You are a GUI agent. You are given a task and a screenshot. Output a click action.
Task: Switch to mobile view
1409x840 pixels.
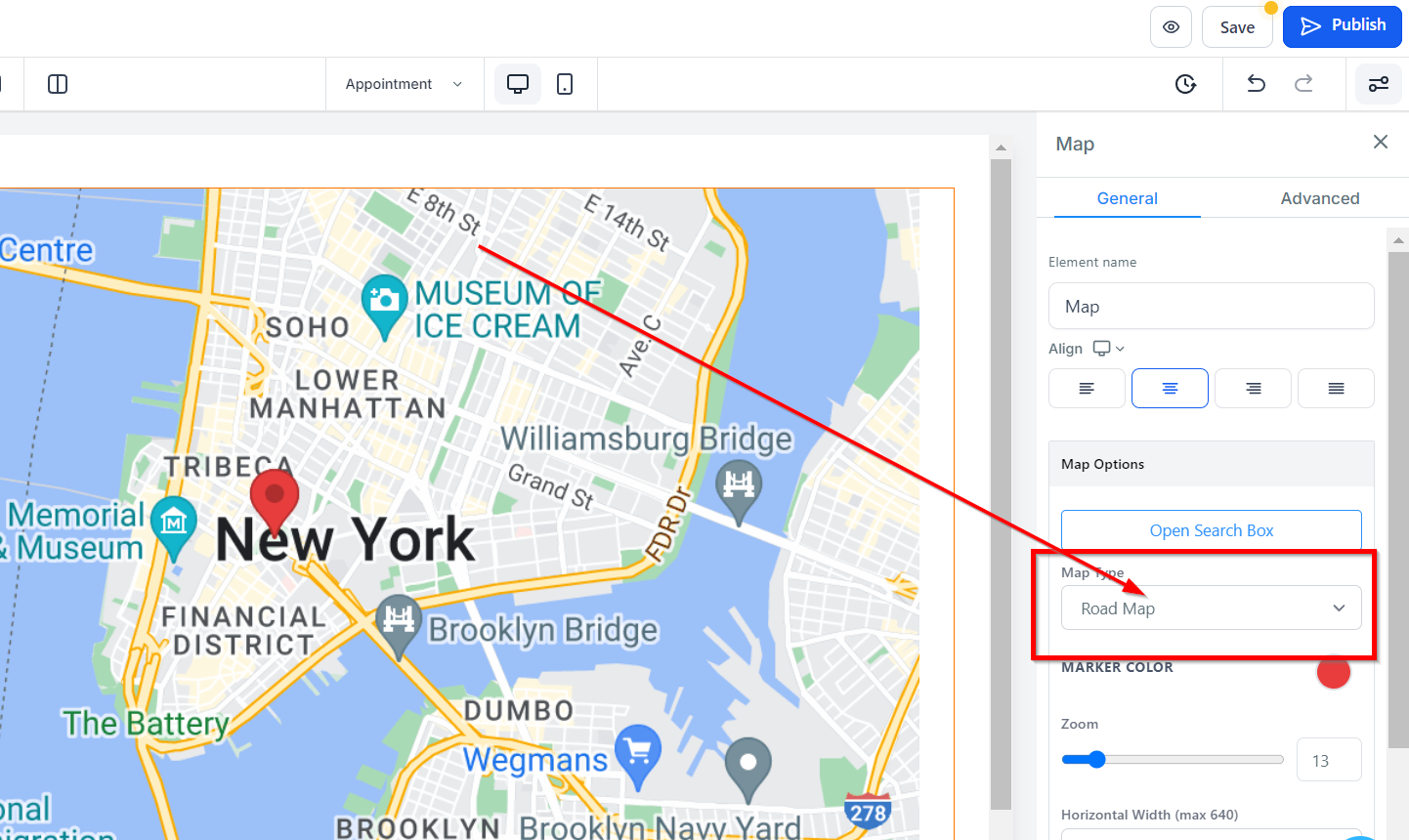click(x=565, y=84)
